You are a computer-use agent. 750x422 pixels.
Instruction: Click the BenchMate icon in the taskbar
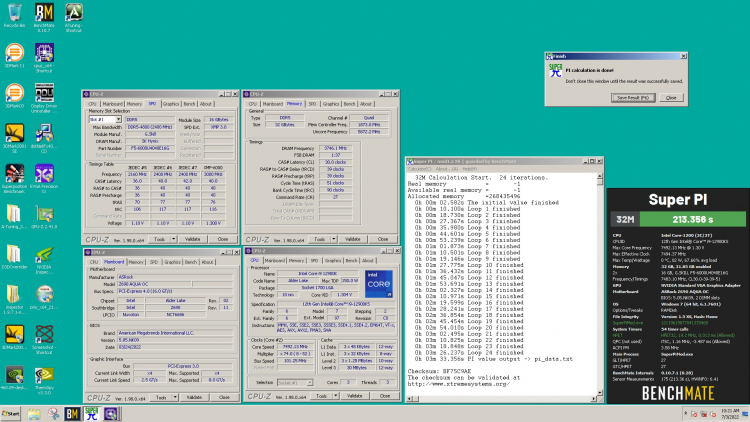[x=71, y=414]
